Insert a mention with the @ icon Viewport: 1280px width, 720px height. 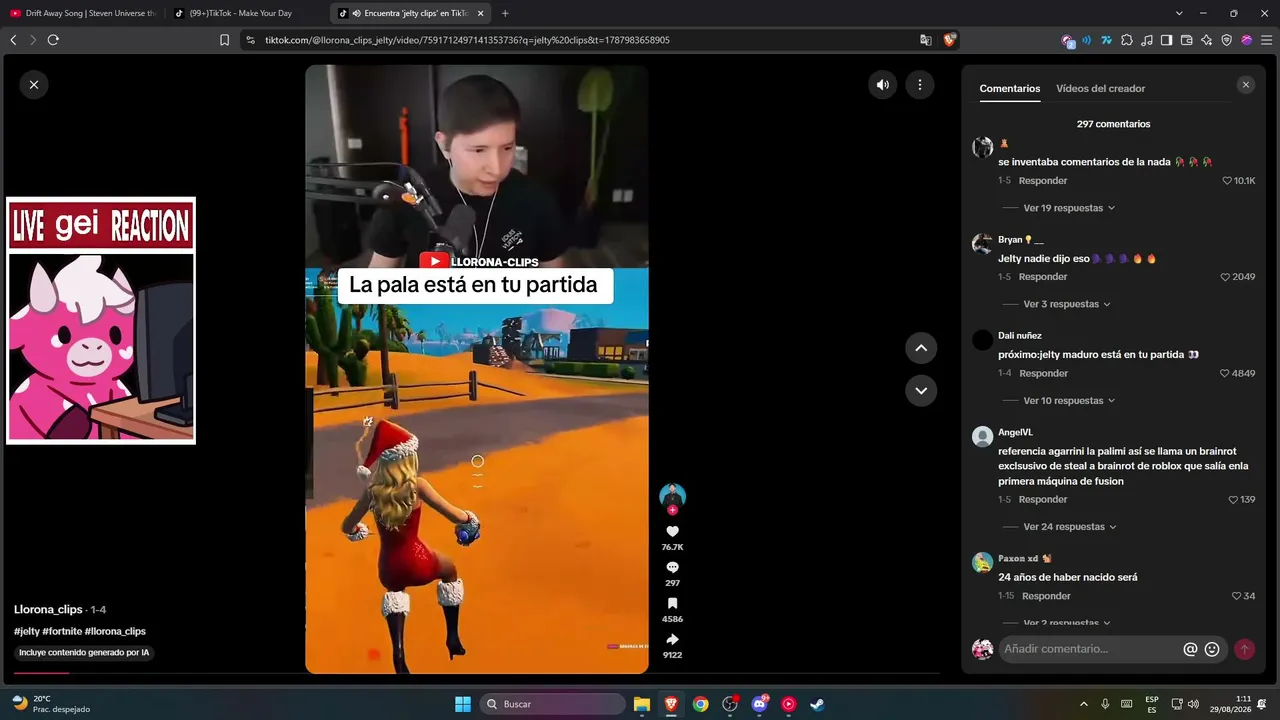[1190, 649]
